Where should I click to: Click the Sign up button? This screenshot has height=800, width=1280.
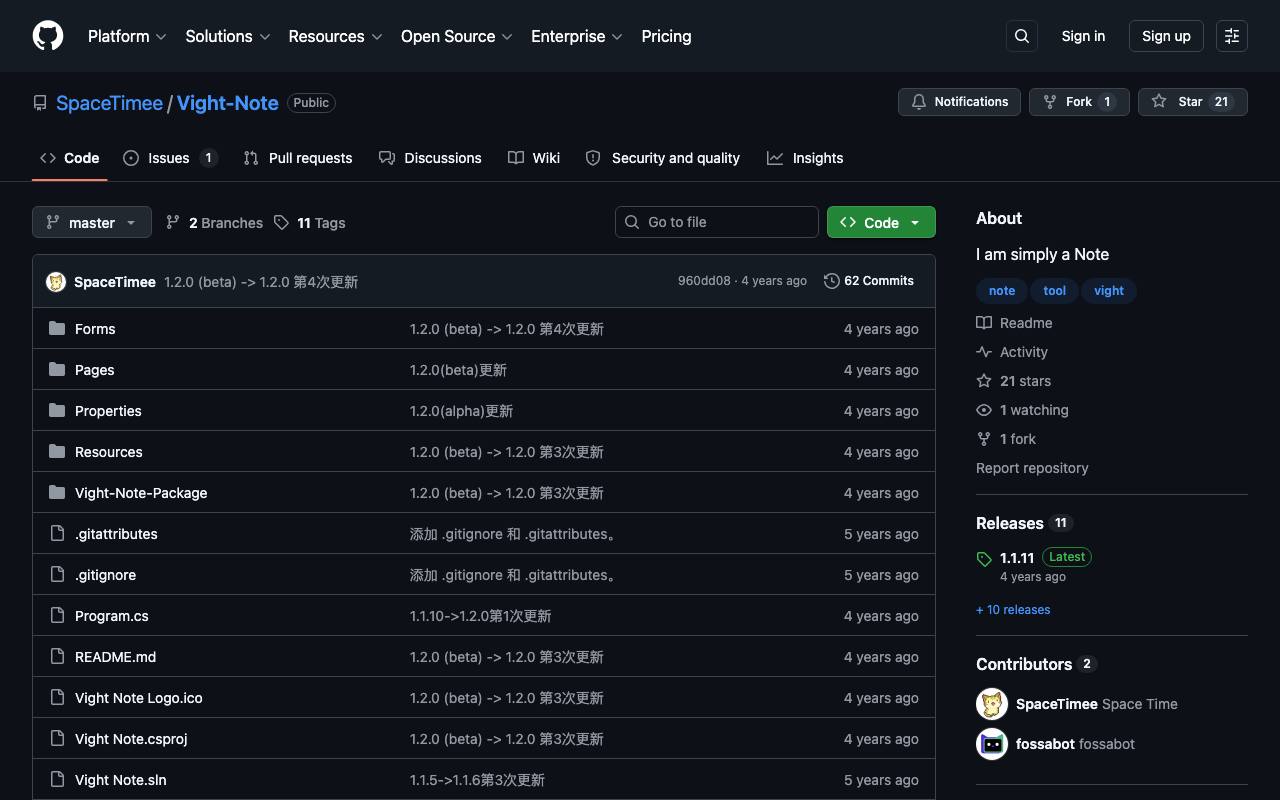point(1166,36)
